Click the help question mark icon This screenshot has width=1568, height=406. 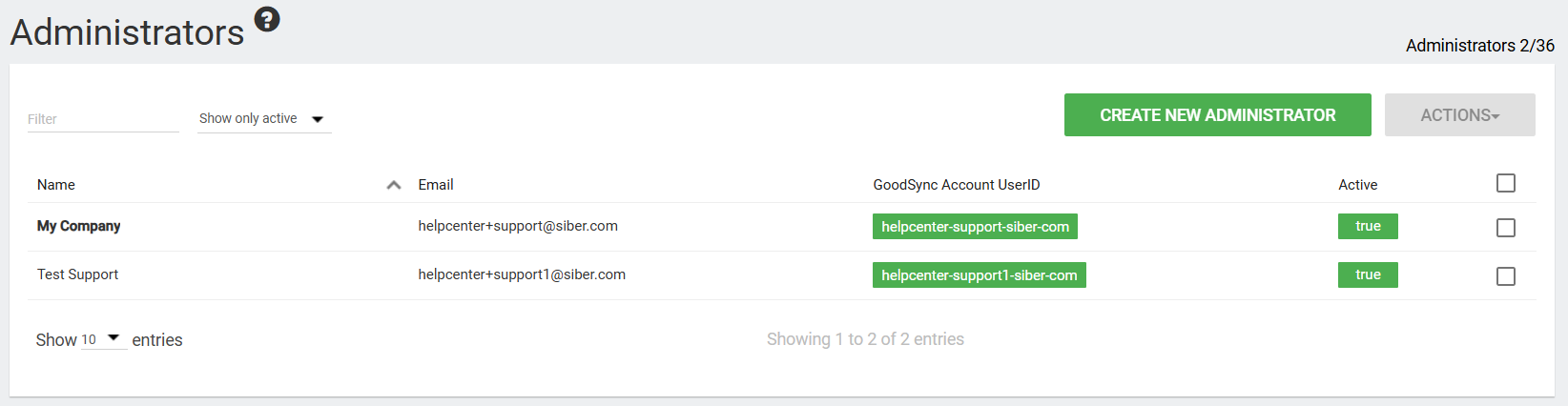point(267,19)
